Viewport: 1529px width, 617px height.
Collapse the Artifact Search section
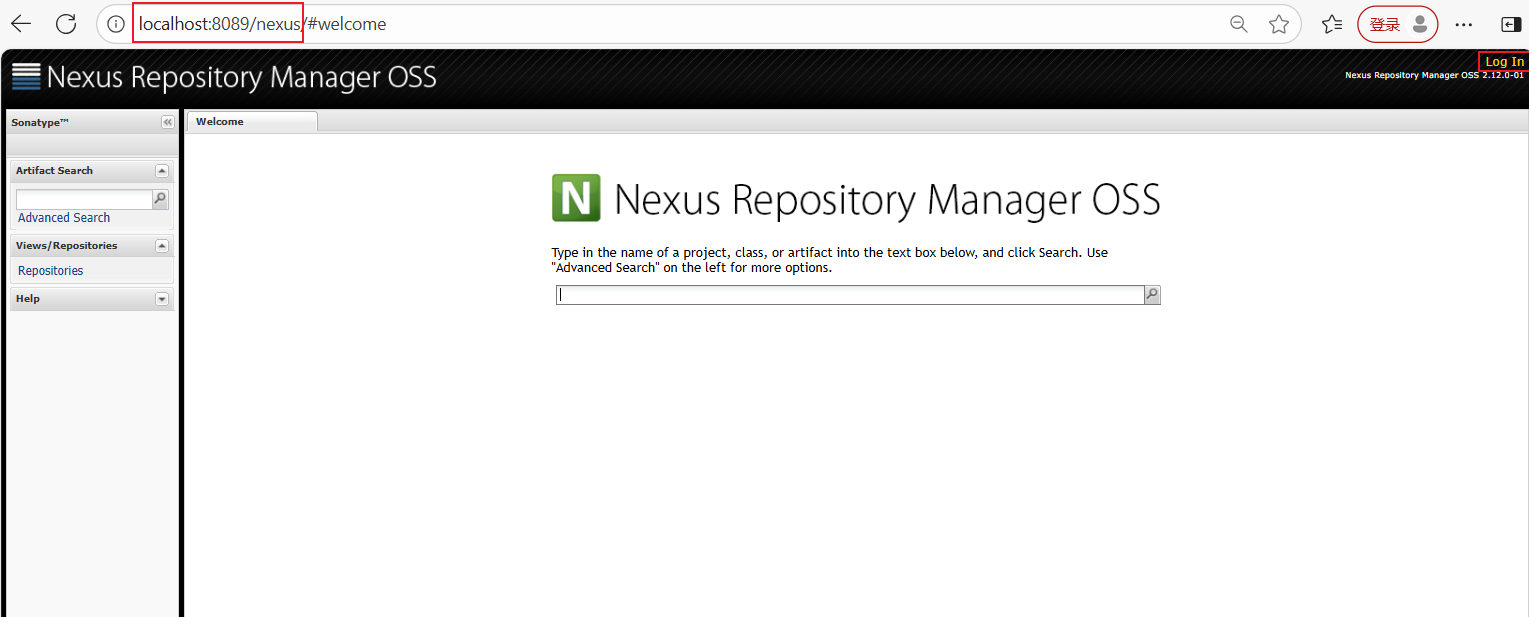tap(162, 171)
